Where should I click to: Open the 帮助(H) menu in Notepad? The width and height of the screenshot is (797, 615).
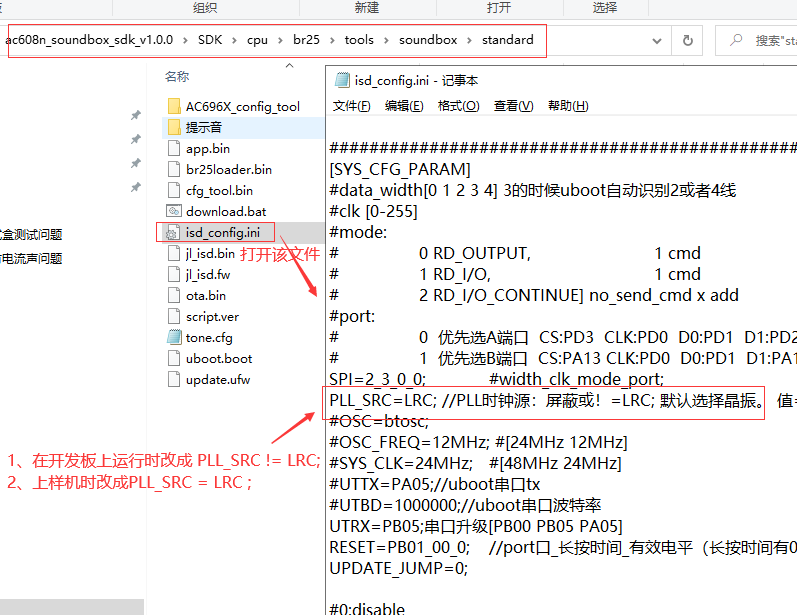click(568, 106)
